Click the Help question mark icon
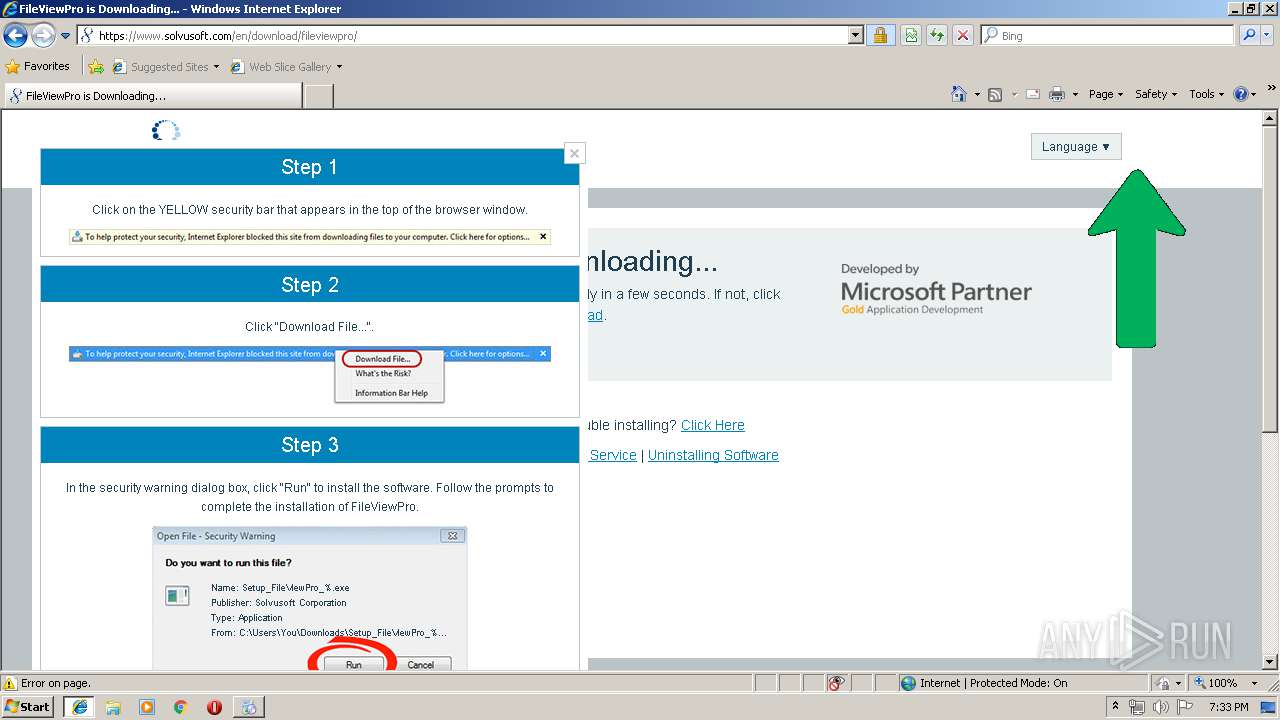Image resolution: width=1280 pixels, height=720 pixels. pos(1241,94)
